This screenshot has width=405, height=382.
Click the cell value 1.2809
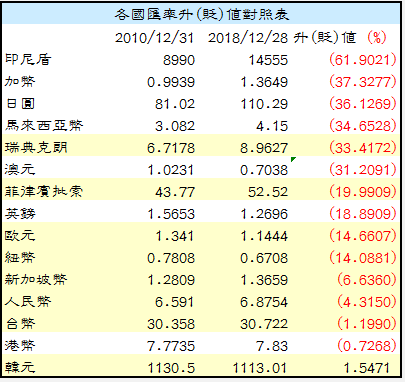pyautogui.click(x=171, y=280)
